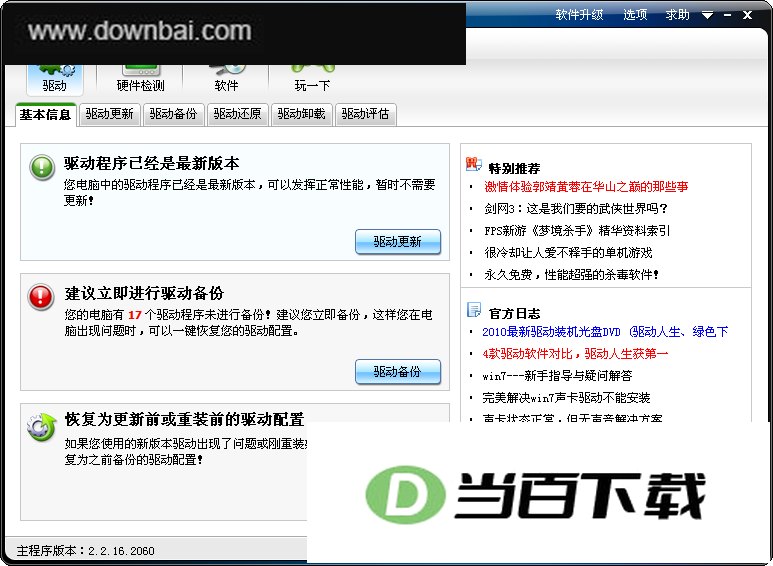Switch to the 驱动卸载 tab
This screenshot has width=773, height=566.
tap(301, 114)
